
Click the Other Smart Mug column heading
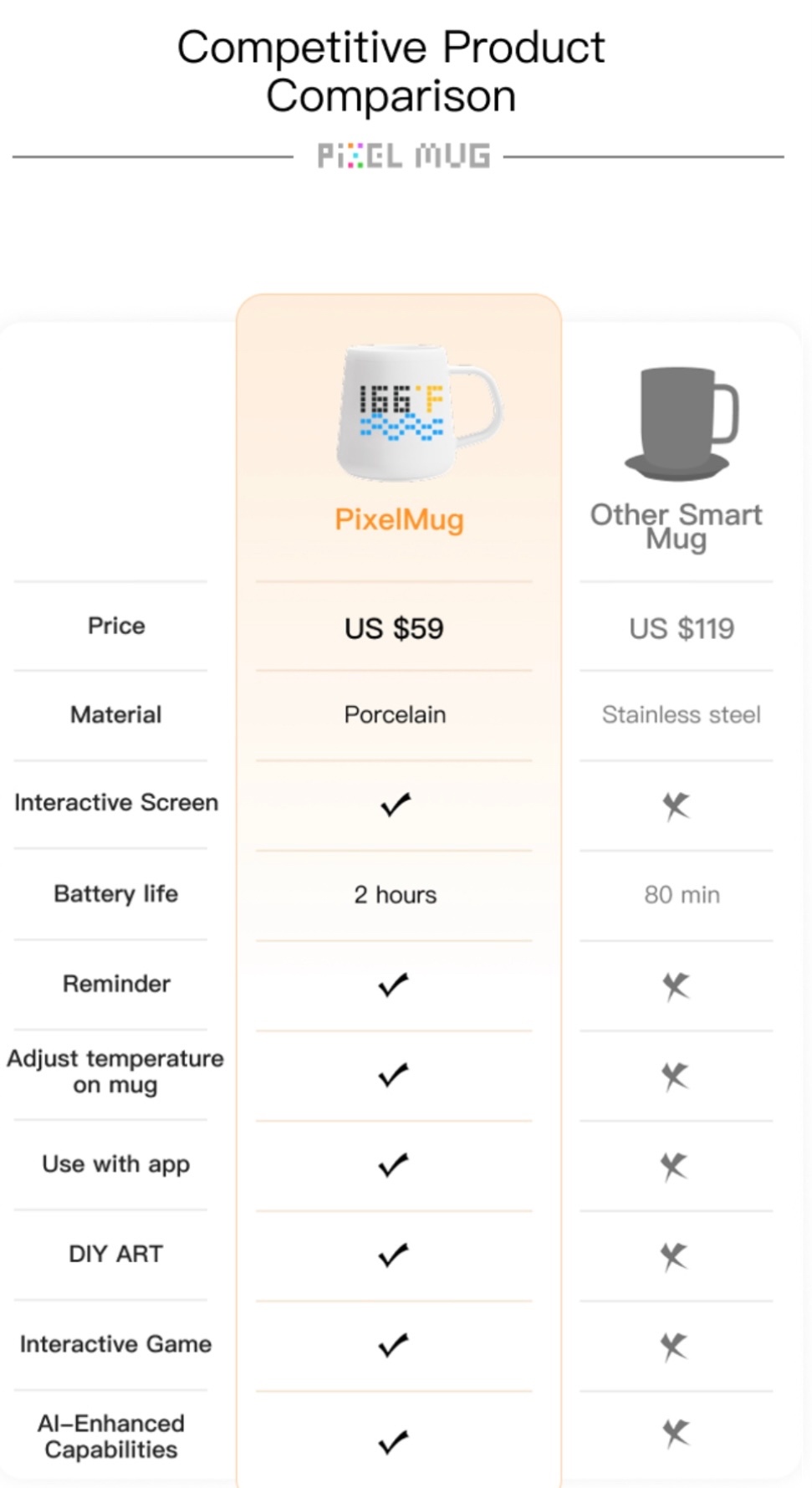[676, 526]
